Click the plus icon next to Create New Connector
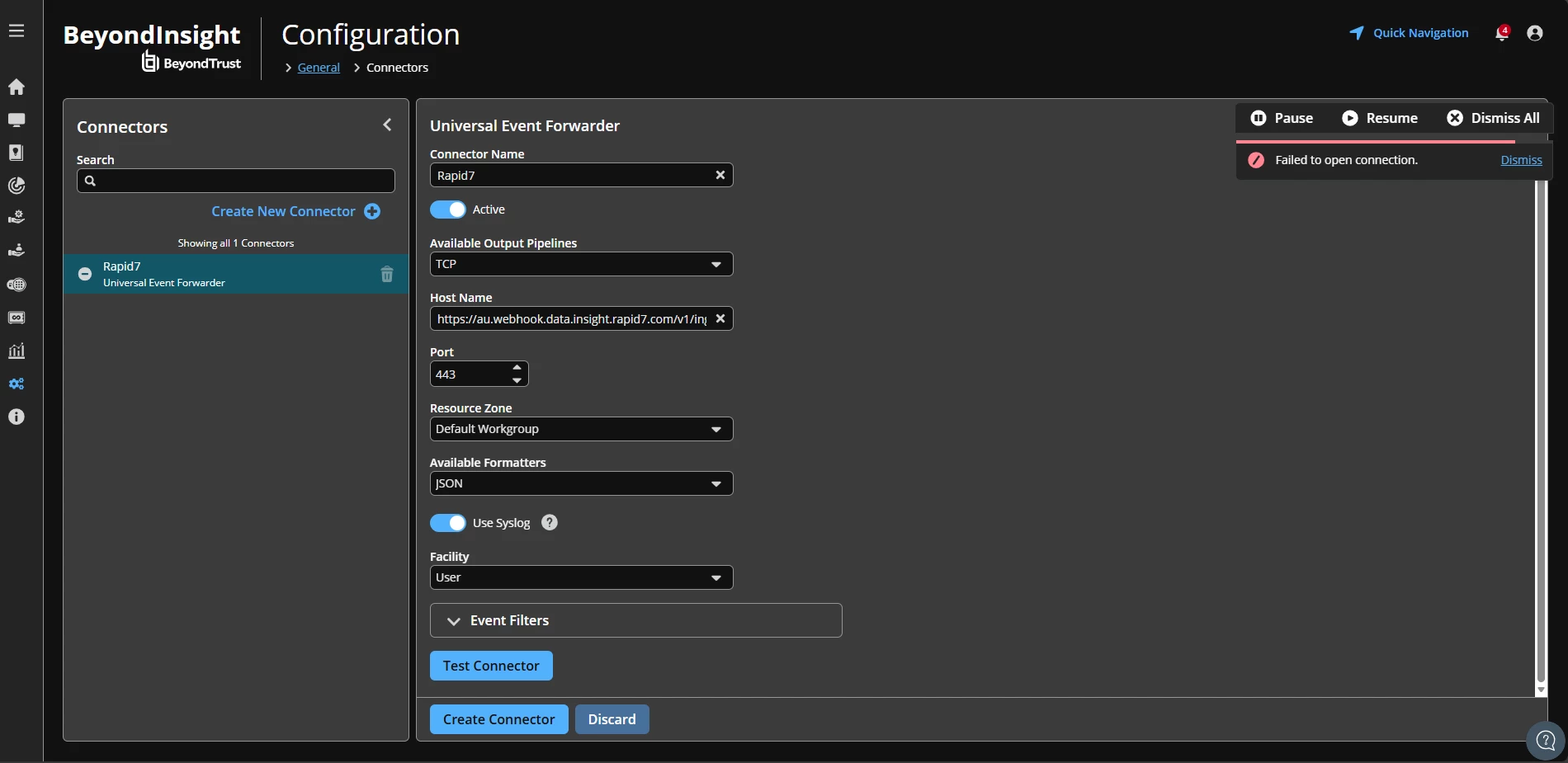1568x763 pixels. [x=372, y=211]
